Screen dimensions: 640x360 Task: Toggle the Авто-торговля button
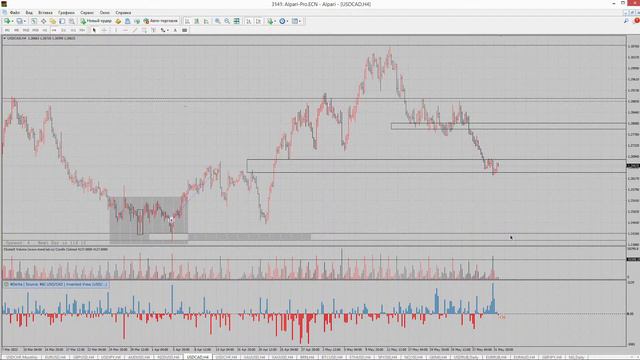point(161,21)
